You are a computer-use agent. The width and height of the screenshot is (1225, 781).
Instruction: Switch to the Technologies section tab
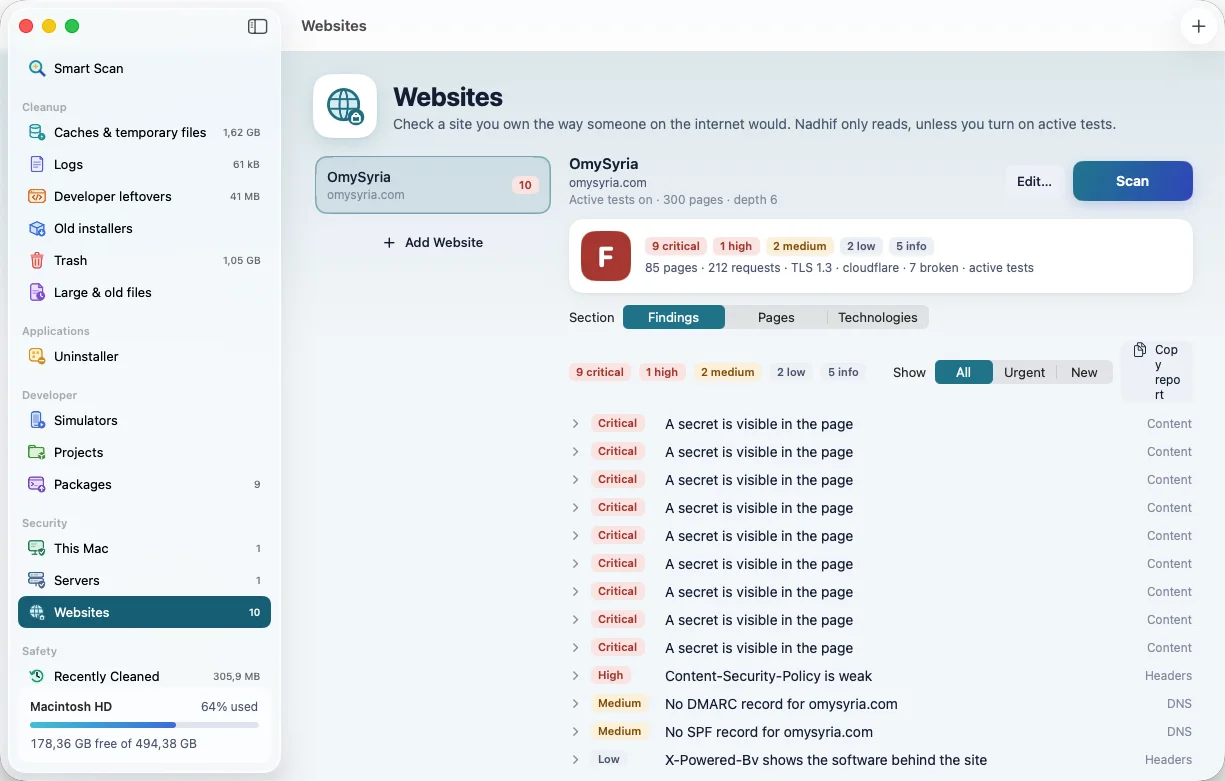pyautogui.click(x=878, y=317)
